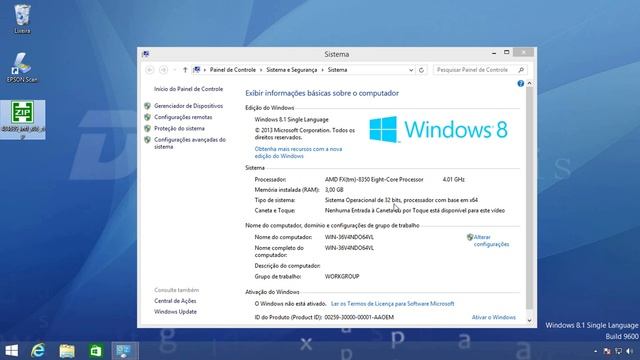Click the Control Panel icon in the address bar
The height and width of the screenshot is (360, 640).
point(197,70)
